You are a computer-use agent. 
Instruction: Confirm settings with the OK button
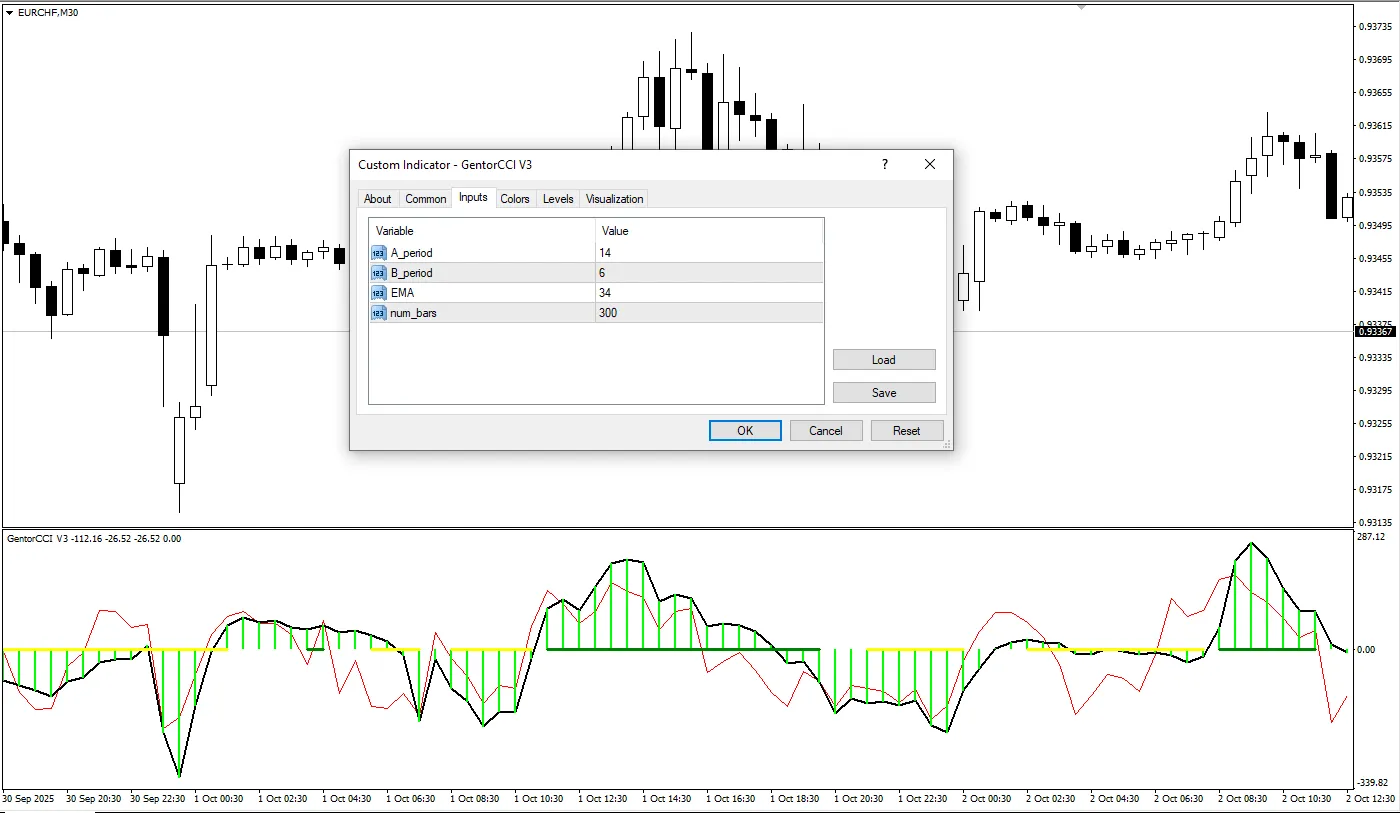click(x=745, y=431)
